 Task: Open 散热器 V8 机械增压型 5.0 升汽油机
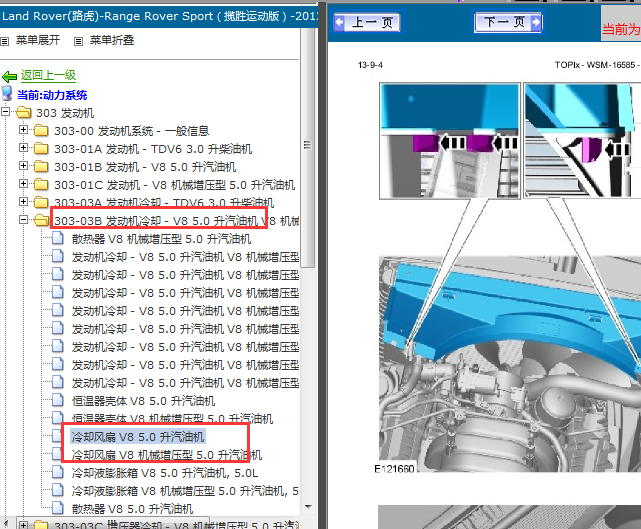click(x=161, y=239)
